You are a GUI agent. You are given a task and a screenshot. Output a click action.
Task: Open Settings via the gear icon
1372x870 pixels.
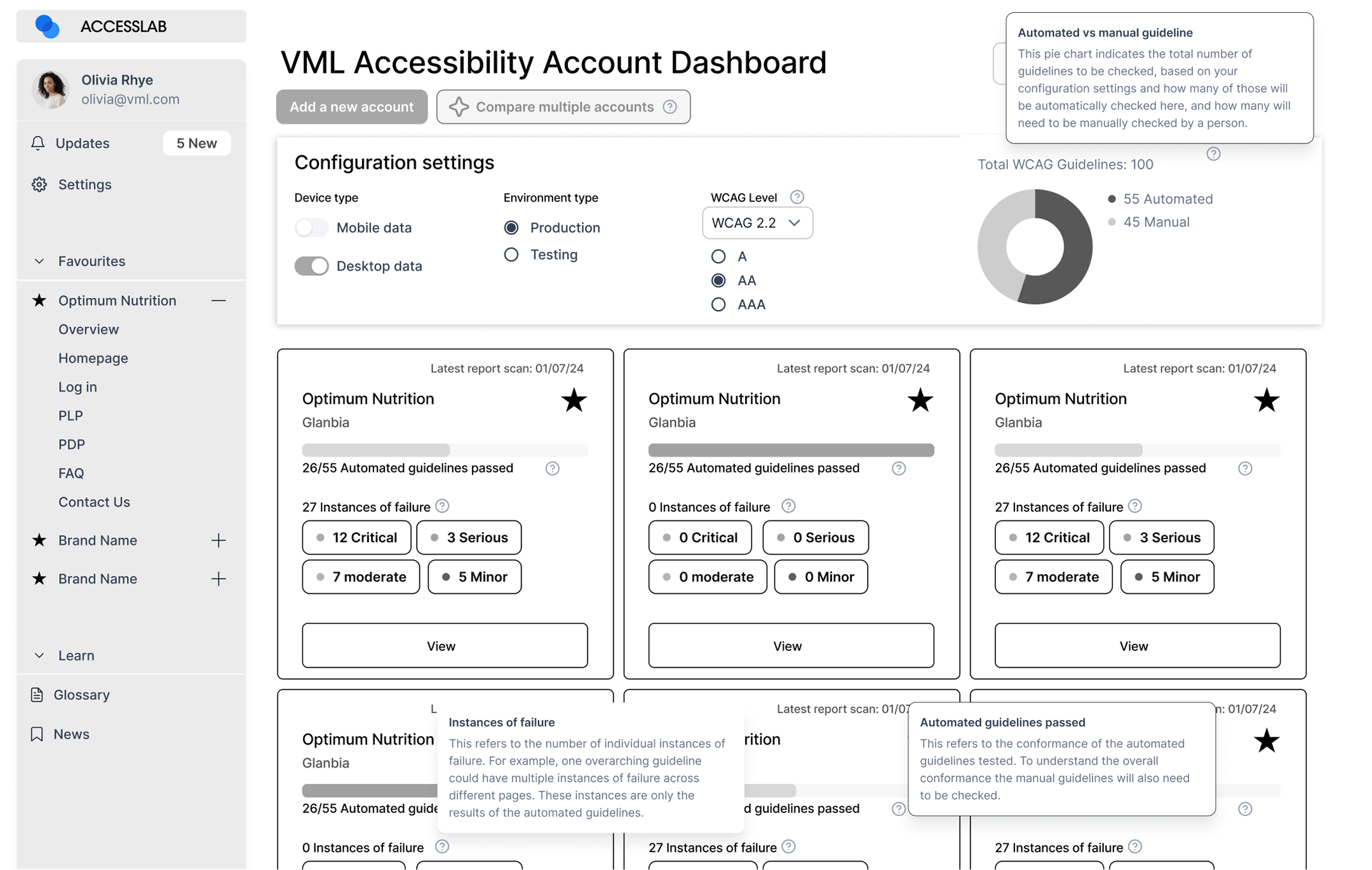click(39, 184)
